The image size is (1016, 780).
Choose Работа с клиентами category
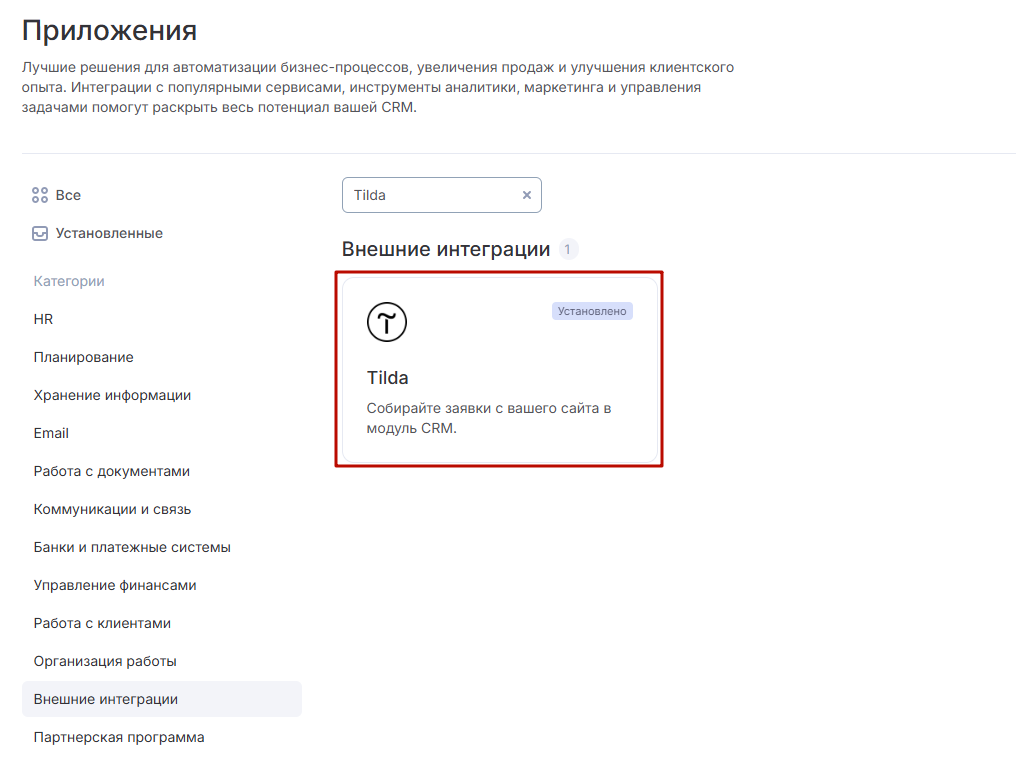pyautogui.click(x=102, y=623)
